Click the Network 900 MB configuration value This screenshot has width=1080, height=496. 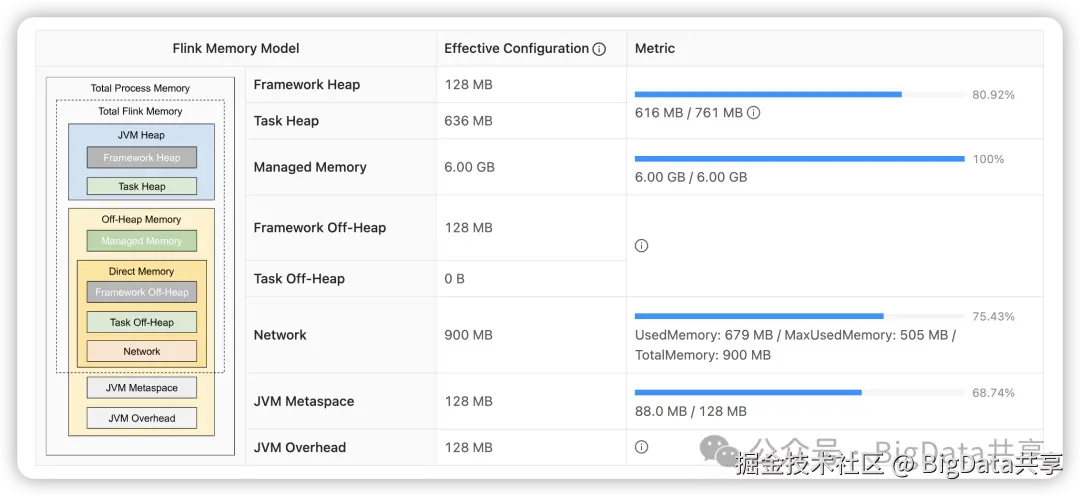coord(468,335)
